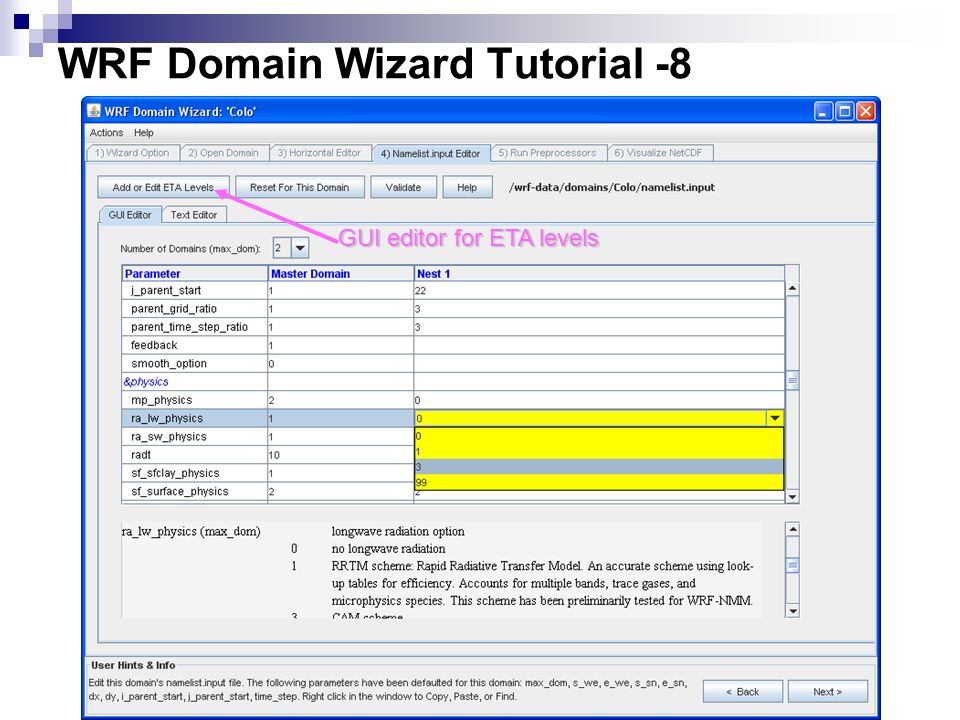Select the 4) Namelist.input Editor tab
Viewport: 960px width, 720px height.
[430, 154]
